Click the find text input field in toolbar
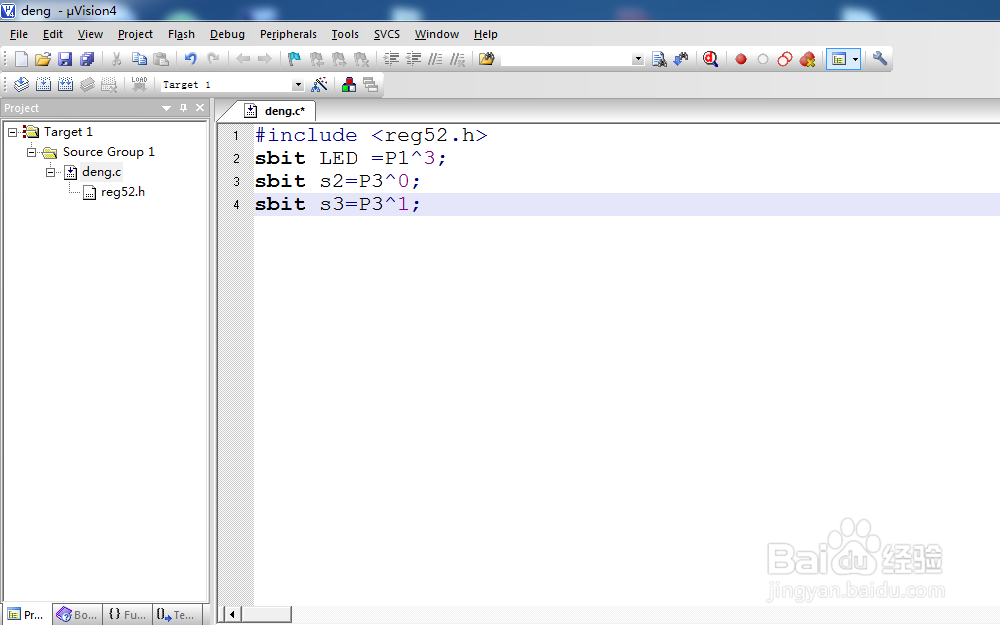 click(567, 59)
